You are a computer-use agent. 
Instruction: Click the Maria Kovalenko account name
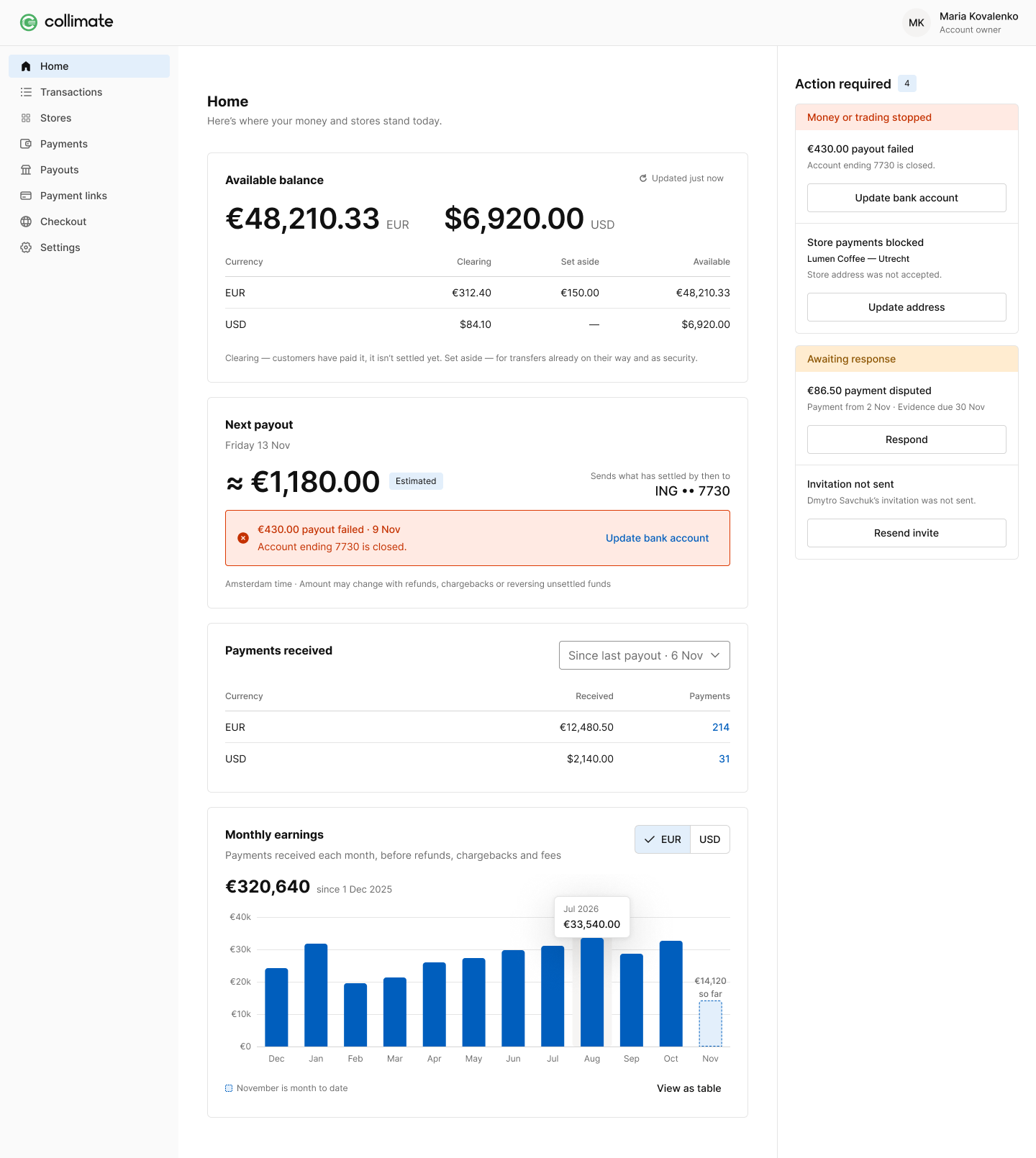pos(979,17)
